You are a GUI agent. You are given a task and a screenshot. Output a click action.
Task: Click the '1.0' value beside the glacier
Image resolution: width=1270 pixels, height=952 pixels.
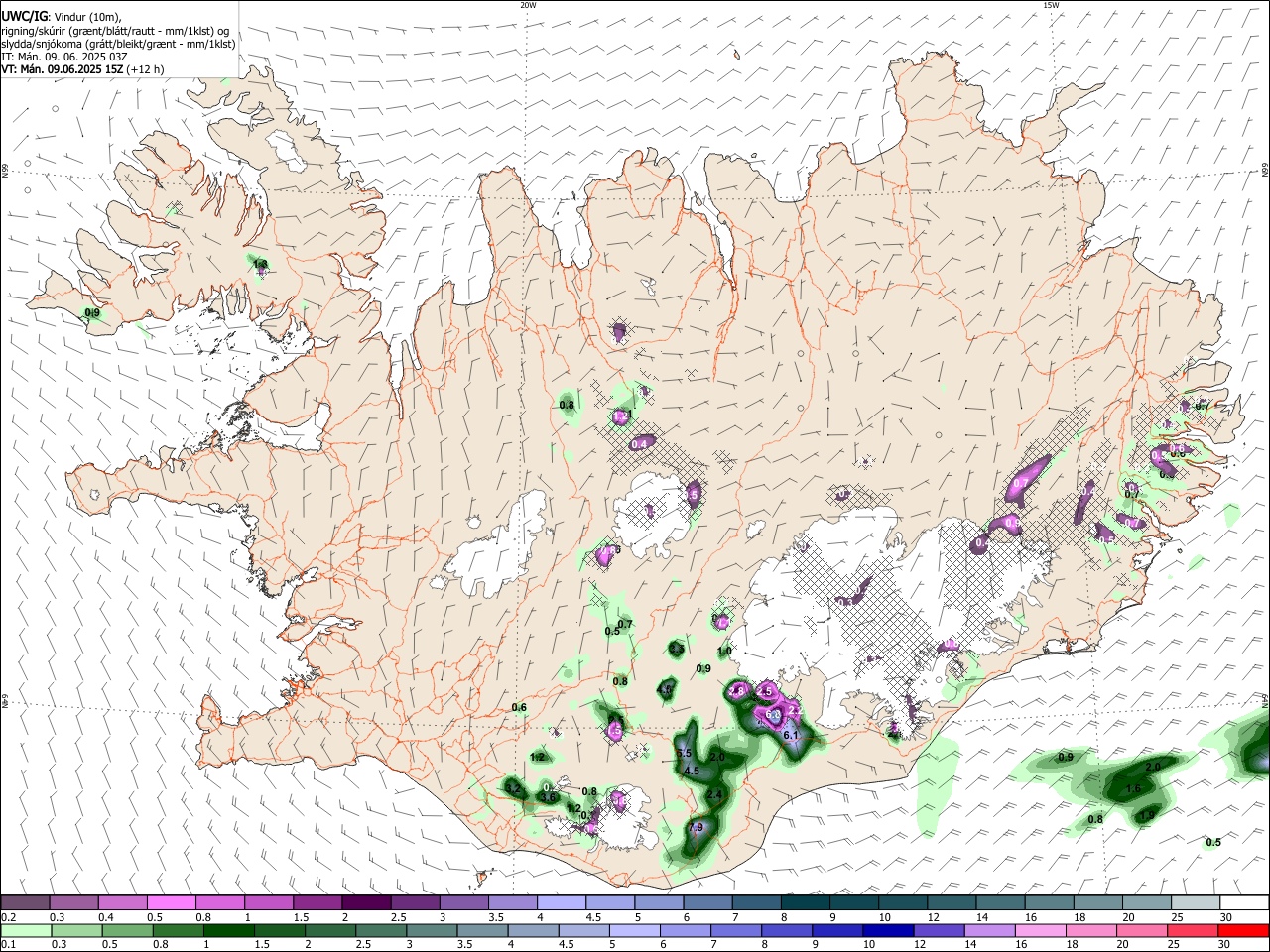pyautogui.click(x=724, y=652)
